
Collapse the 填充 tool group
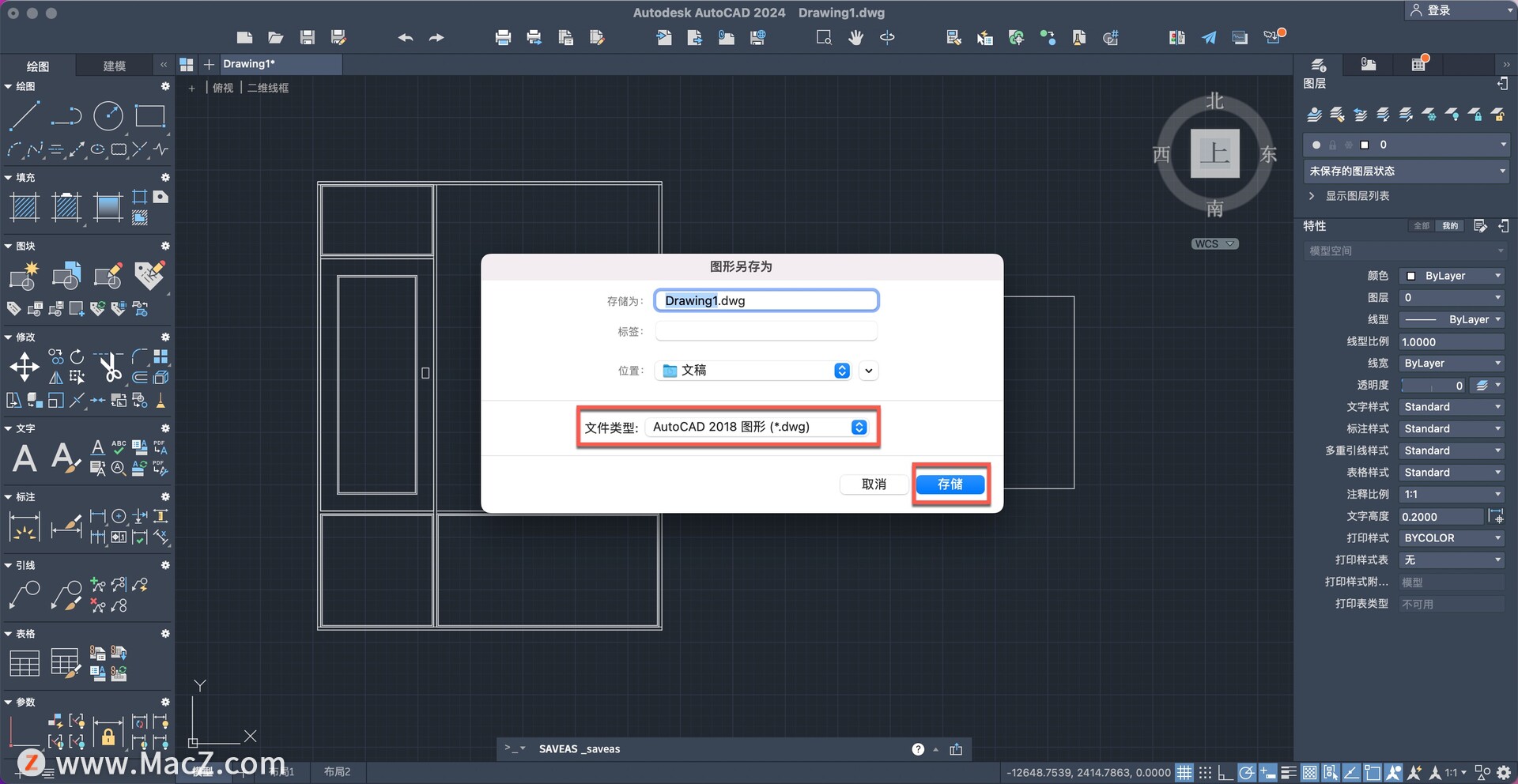[8, 178]
